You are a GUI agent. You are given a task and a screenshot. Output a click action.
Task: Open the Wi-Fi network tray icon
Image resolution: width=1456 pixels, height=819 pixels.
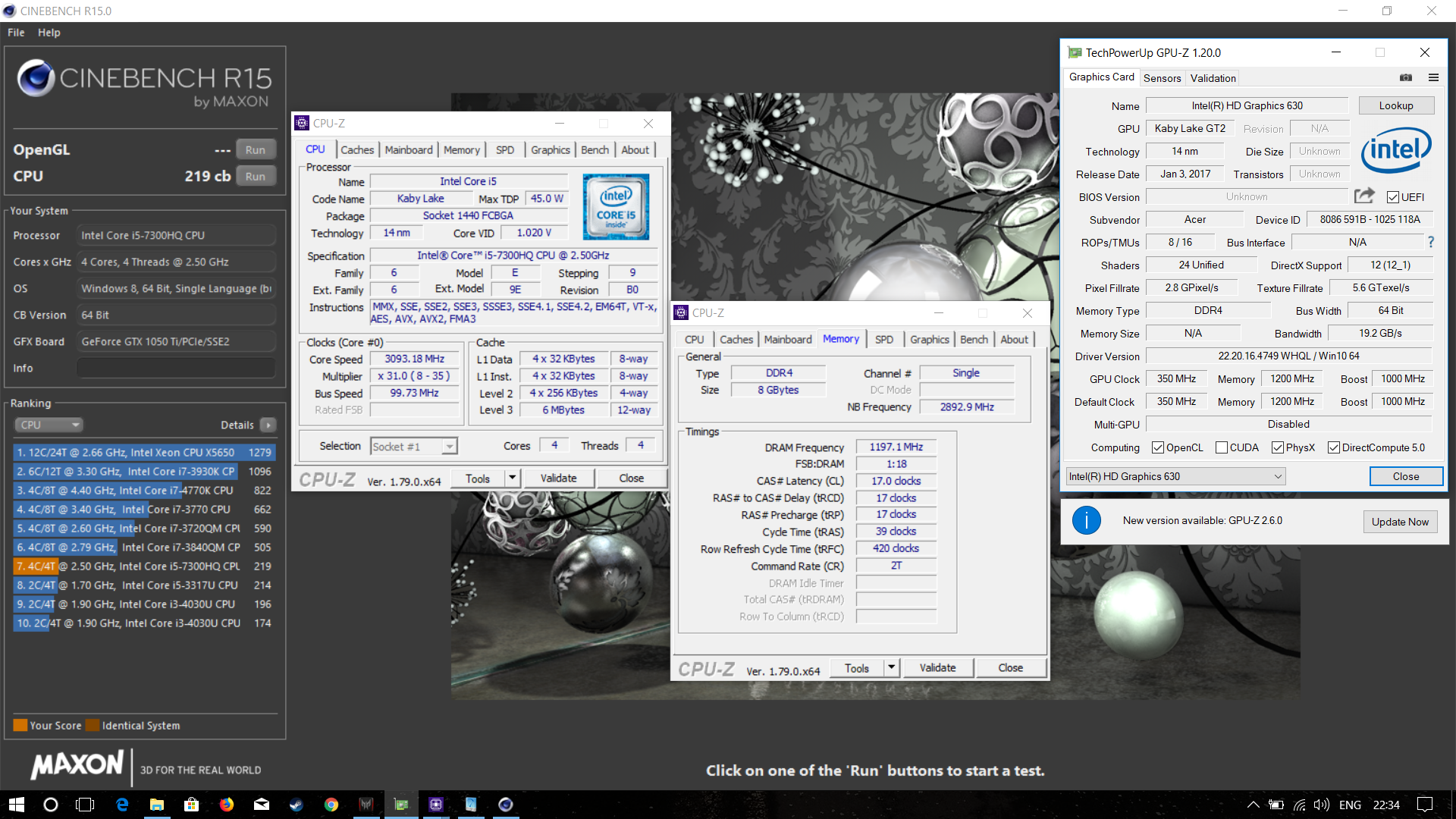1300,805
